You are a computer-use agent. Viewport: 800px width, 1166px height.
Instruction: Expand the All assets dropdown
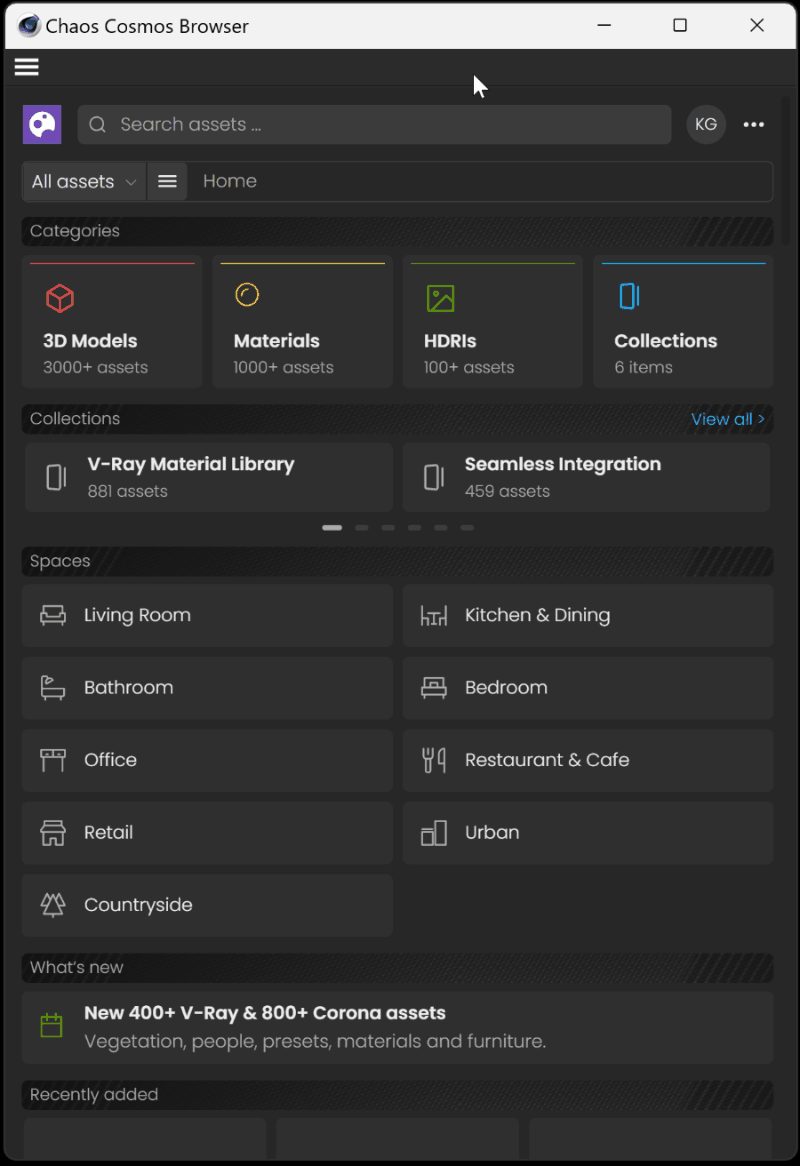[x=84, y=181]
